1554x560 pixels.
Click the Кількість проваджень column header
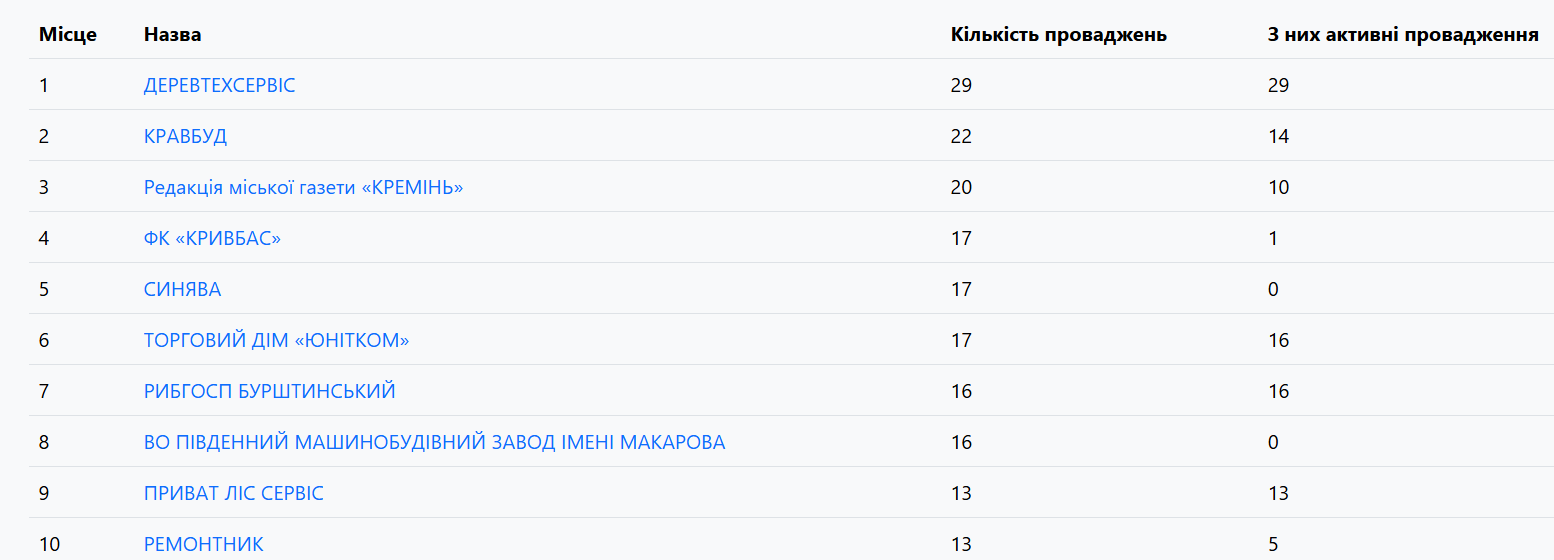(x=1058, y=35)
